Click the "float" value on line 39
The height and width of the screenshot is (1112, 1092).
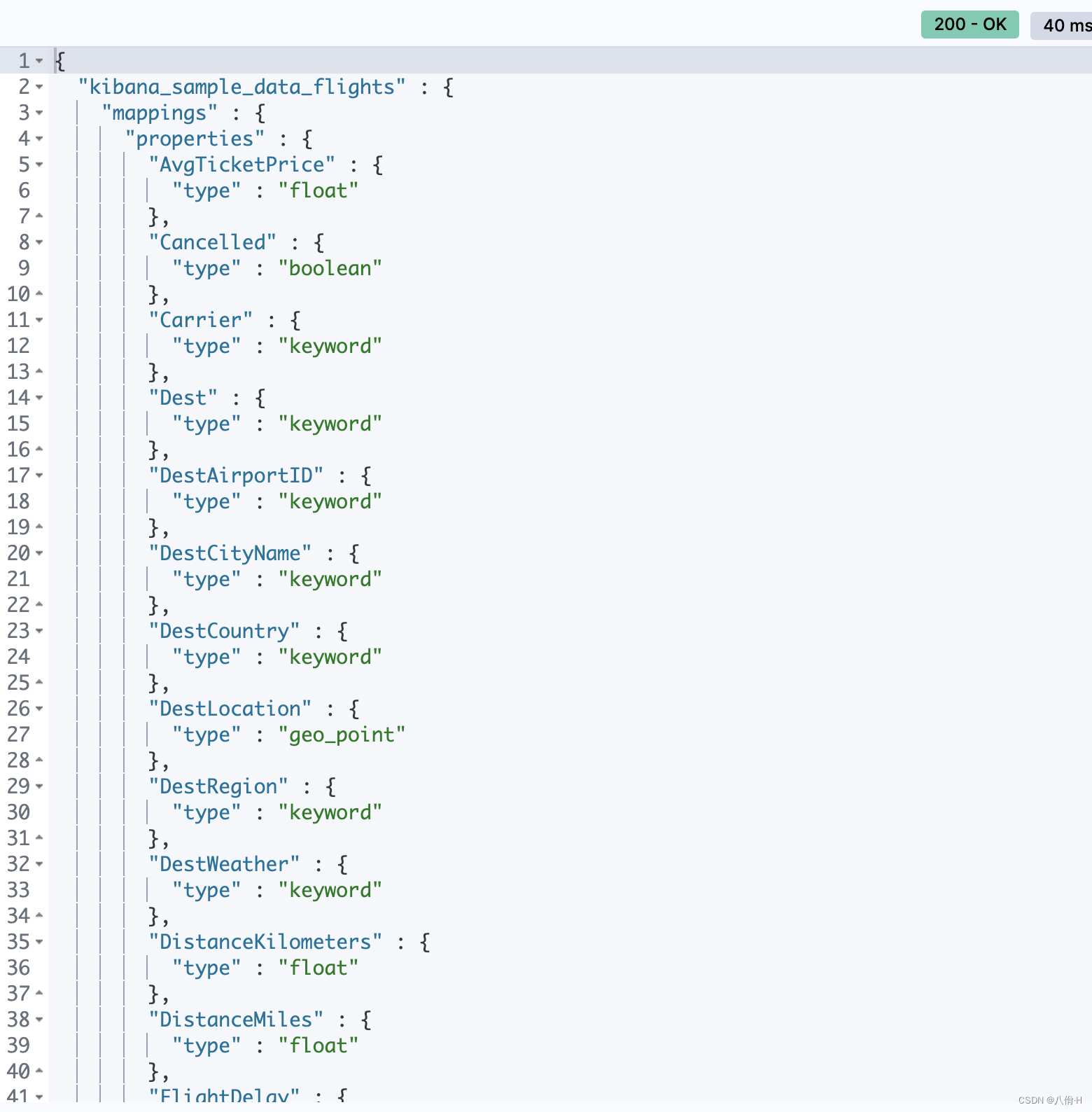318,1045
